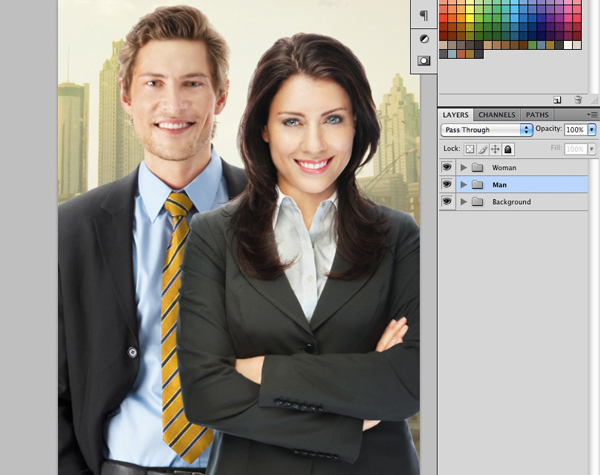The image size is (600, 475).
Task: Click the lock transparent pixels icon
Action: pos(471,149)
